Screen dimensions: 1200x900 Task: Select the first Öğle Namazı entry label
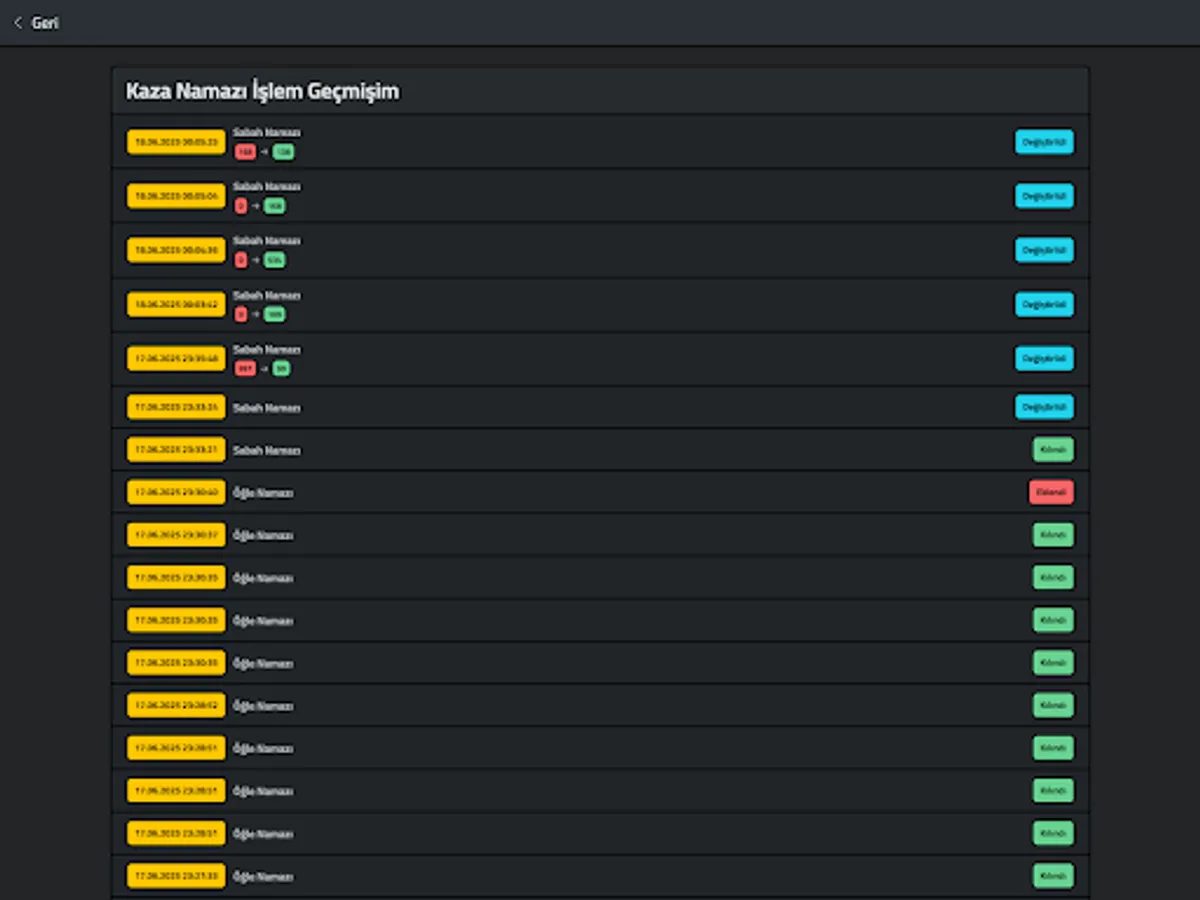pyautogui.click(x=263, y=492)
